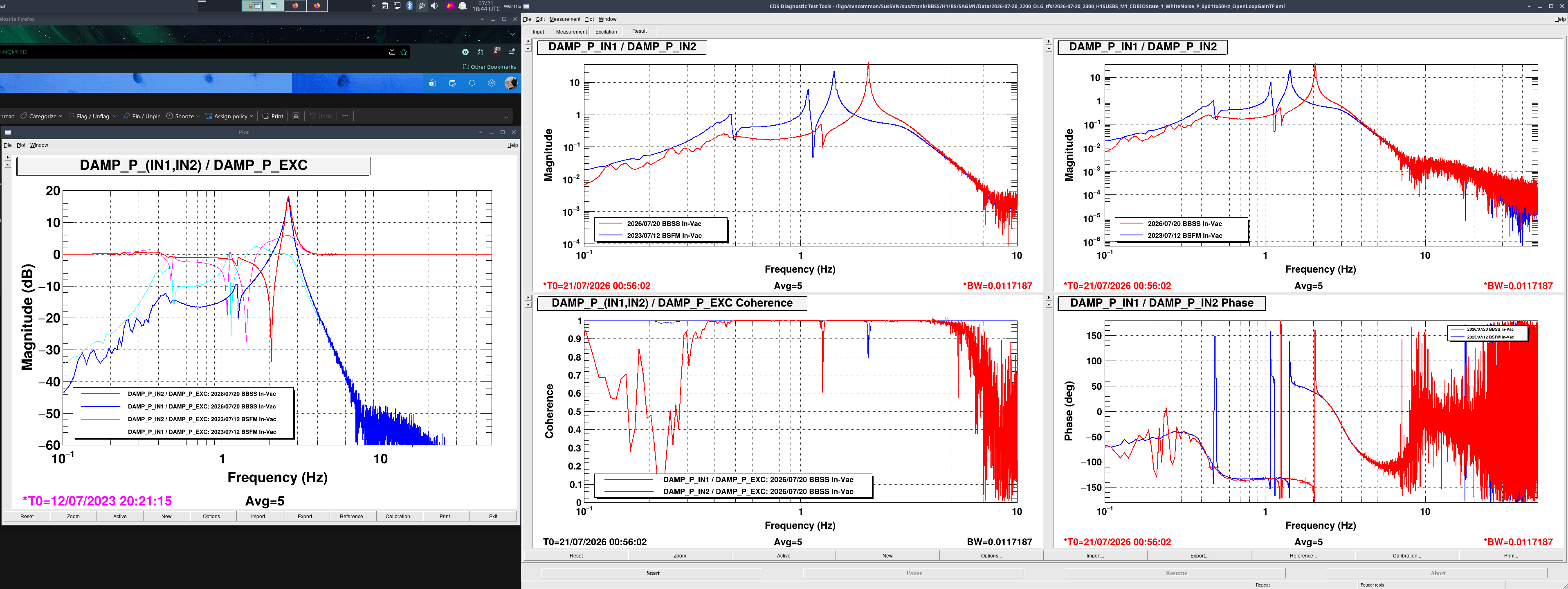
Task: Open the notifications bell icon
Action: [x=472, y=83]
